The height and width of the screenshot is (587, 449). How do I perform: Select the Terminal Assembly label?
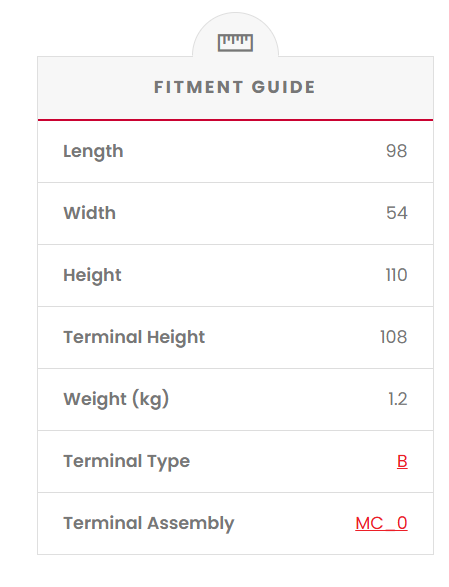pos(149,523)
